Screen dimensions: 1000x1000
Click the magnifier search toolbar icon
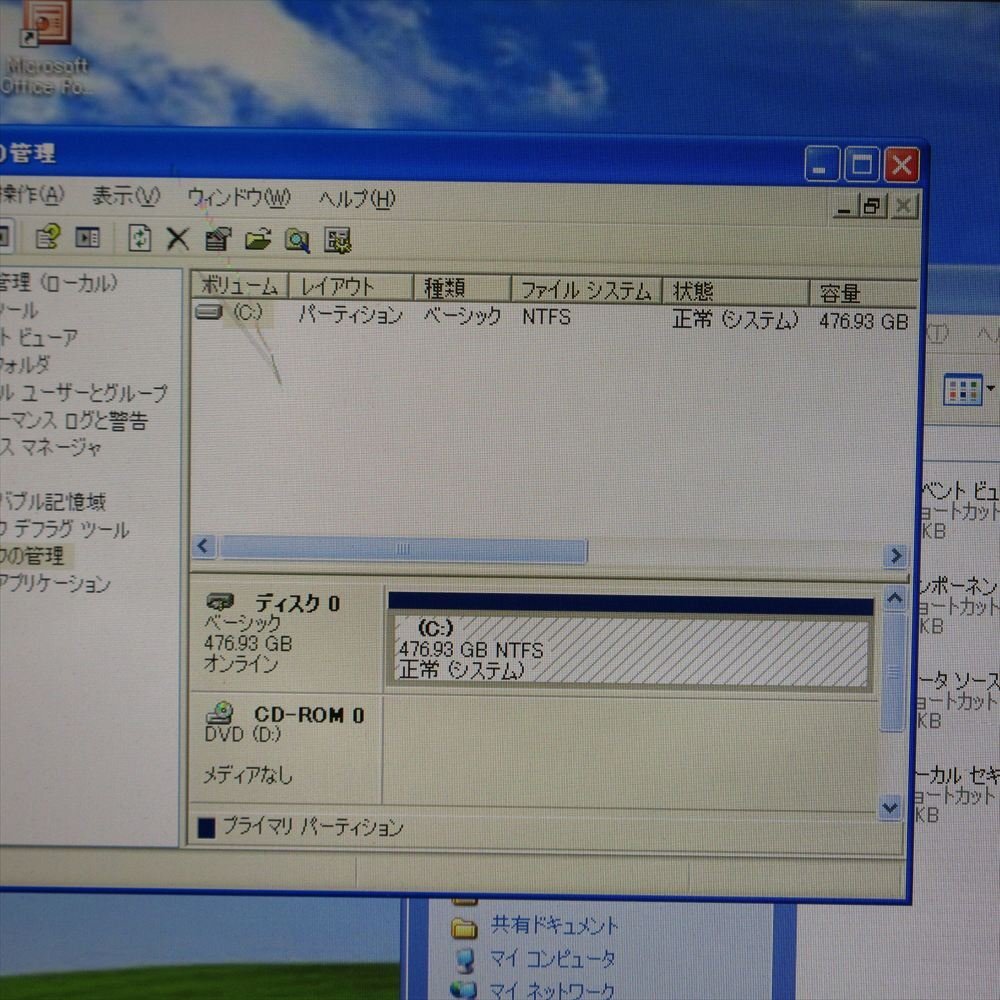(x=297, y=240)
